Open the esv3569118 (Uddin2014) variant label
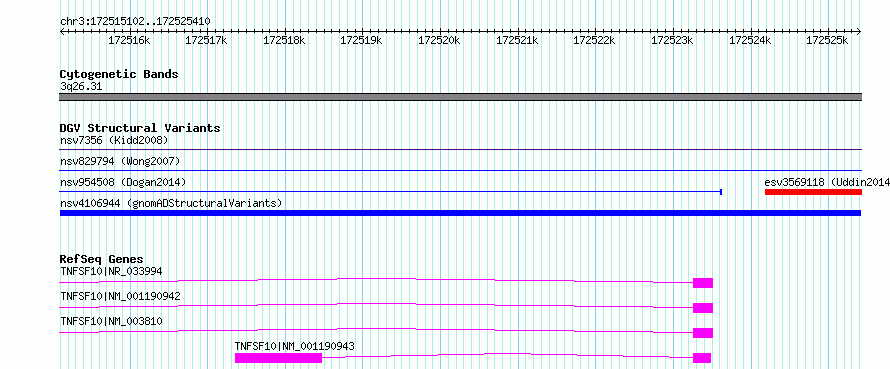Viewport: 890px width, 369px height. click(827, 182)
